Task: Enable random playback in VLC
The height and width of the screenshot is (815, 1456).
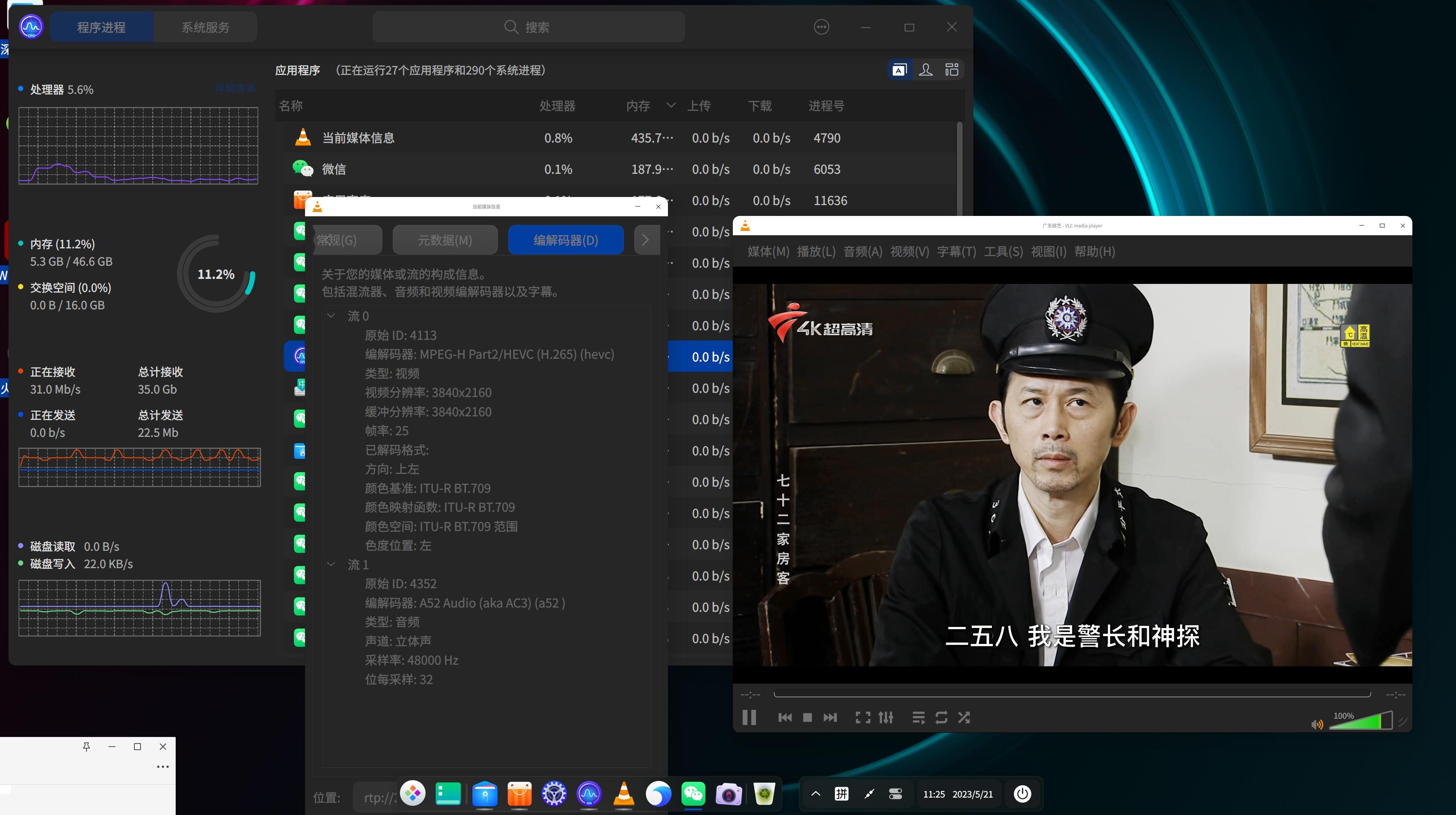Action: tap(964, 717)
